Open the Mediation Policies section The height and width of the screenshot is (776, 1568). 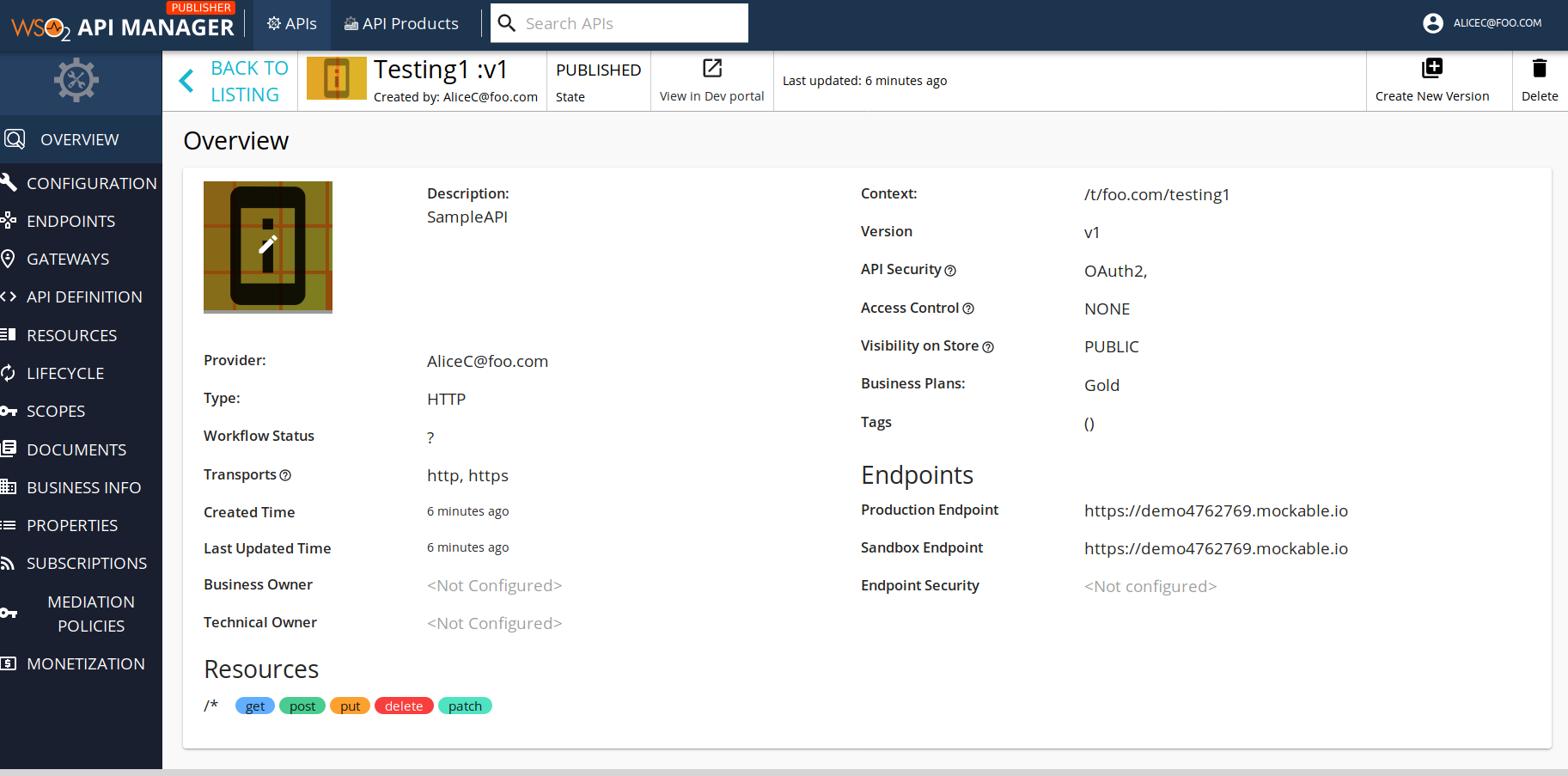91,613
